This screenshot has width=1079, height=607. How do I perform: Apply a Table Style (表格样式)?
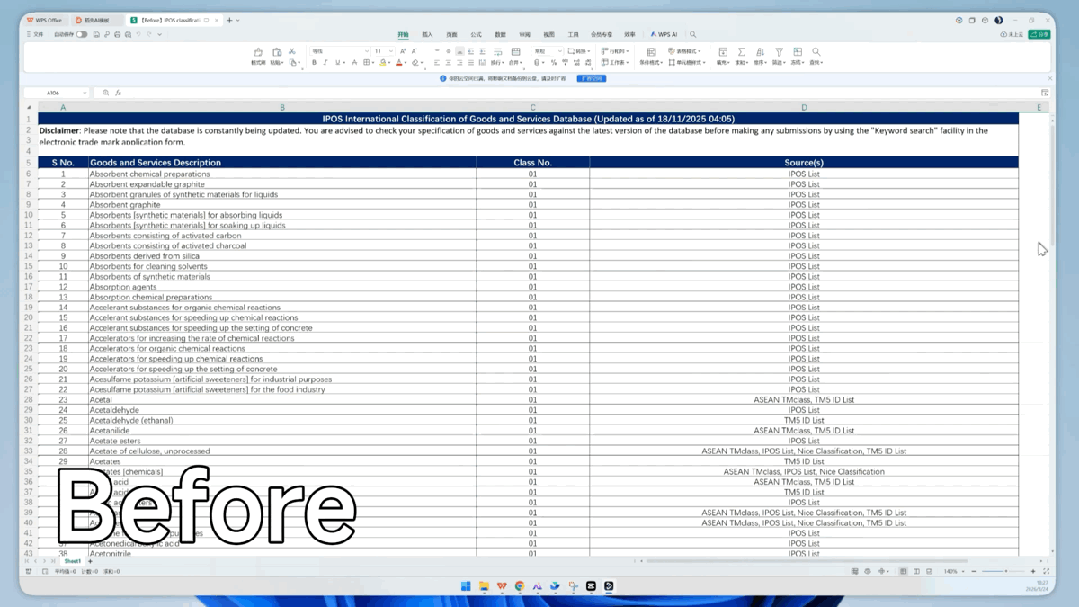tap(685, 48)
